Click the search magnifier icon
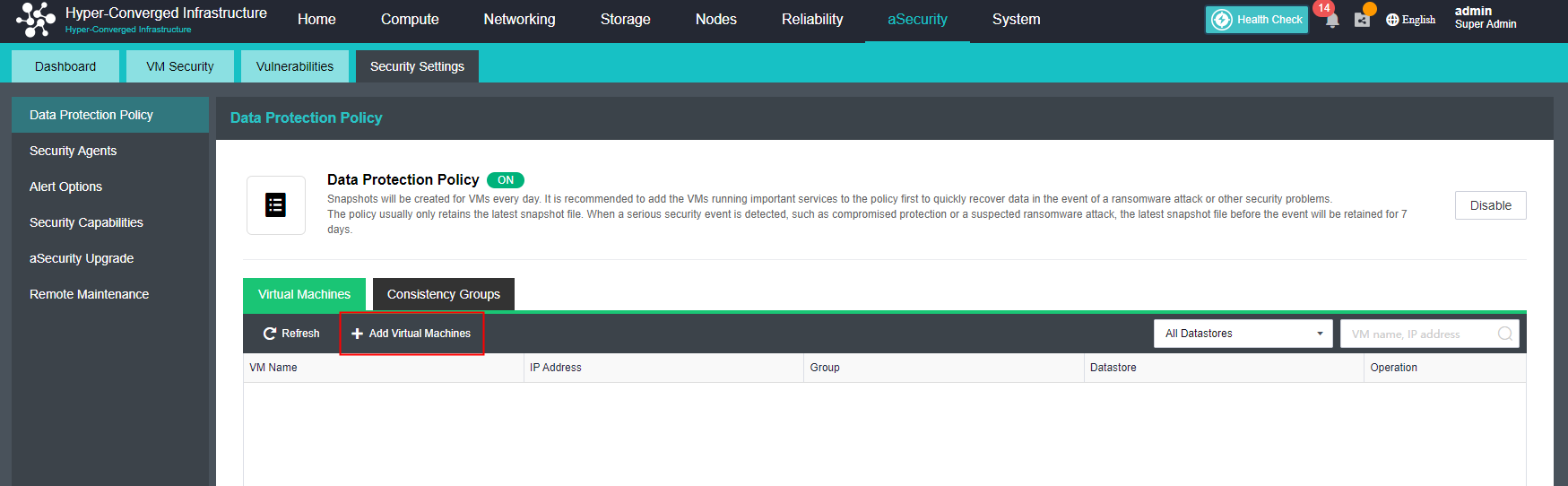1568x486 pixels. (x=1505, y=334)
